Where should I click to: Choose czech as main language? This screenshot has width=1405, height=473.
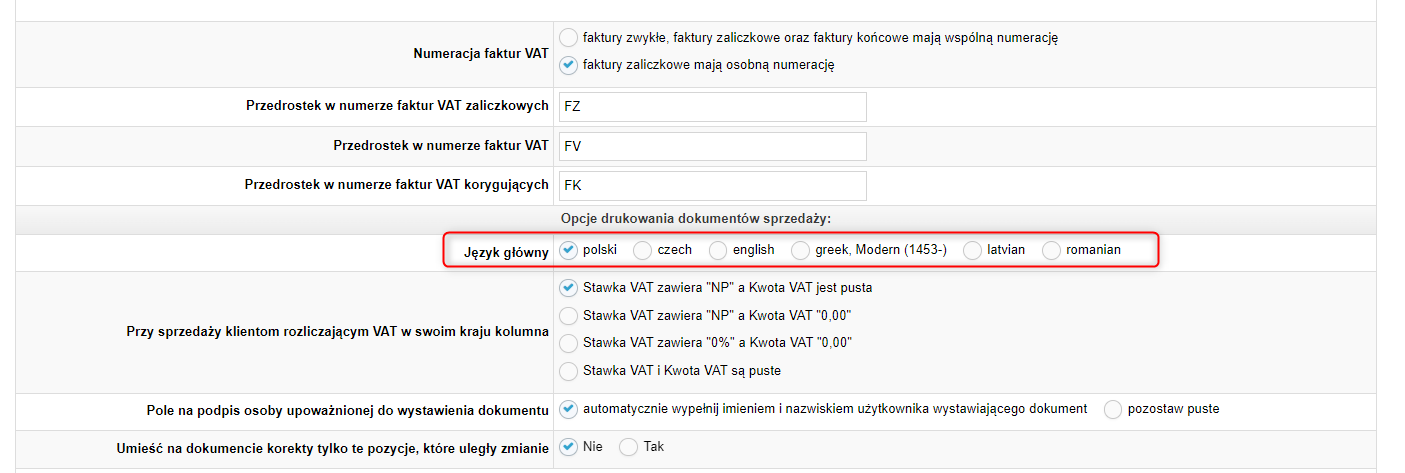643,250
